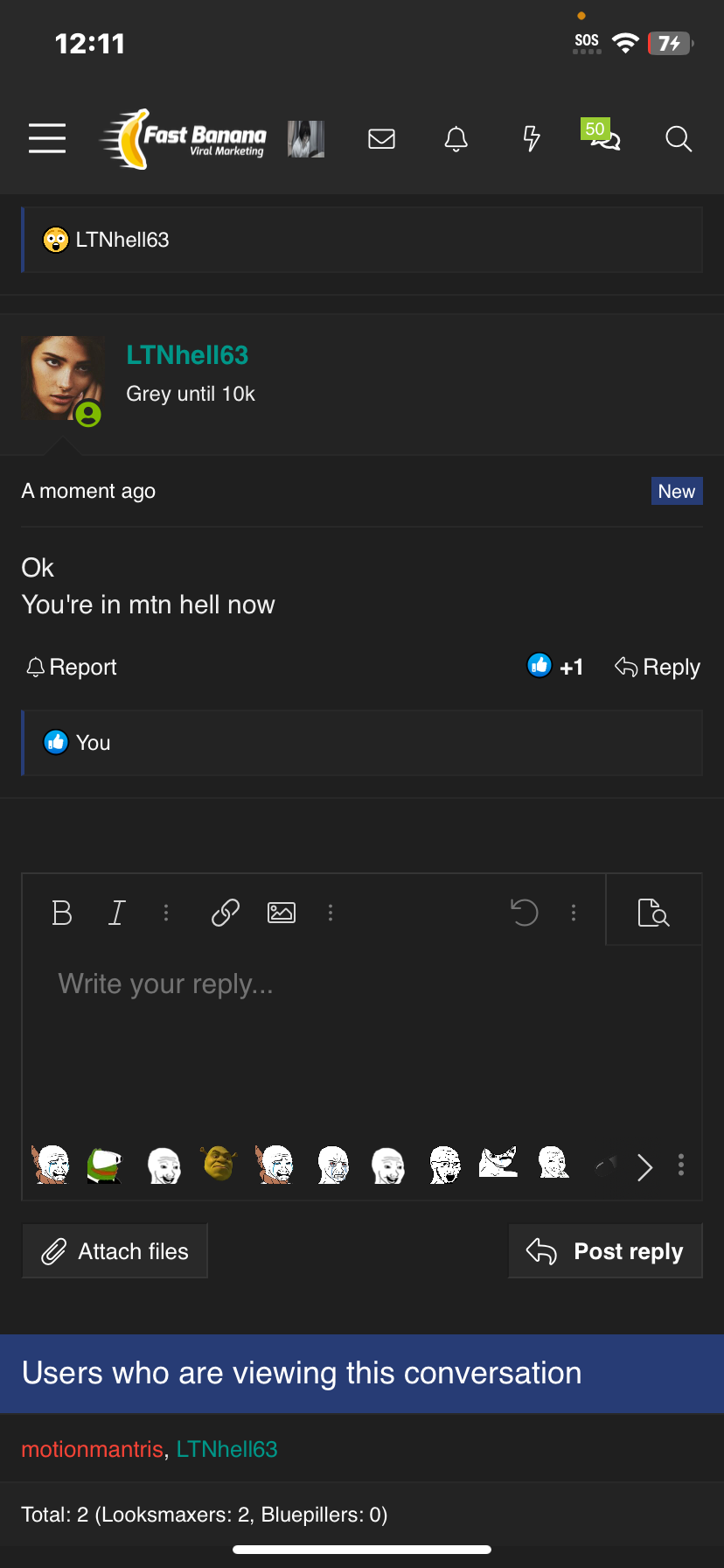The height and width of the screenshot is (1568, 724).
Task: Click the user avatar in top navigation
Action: click(306, 138)
